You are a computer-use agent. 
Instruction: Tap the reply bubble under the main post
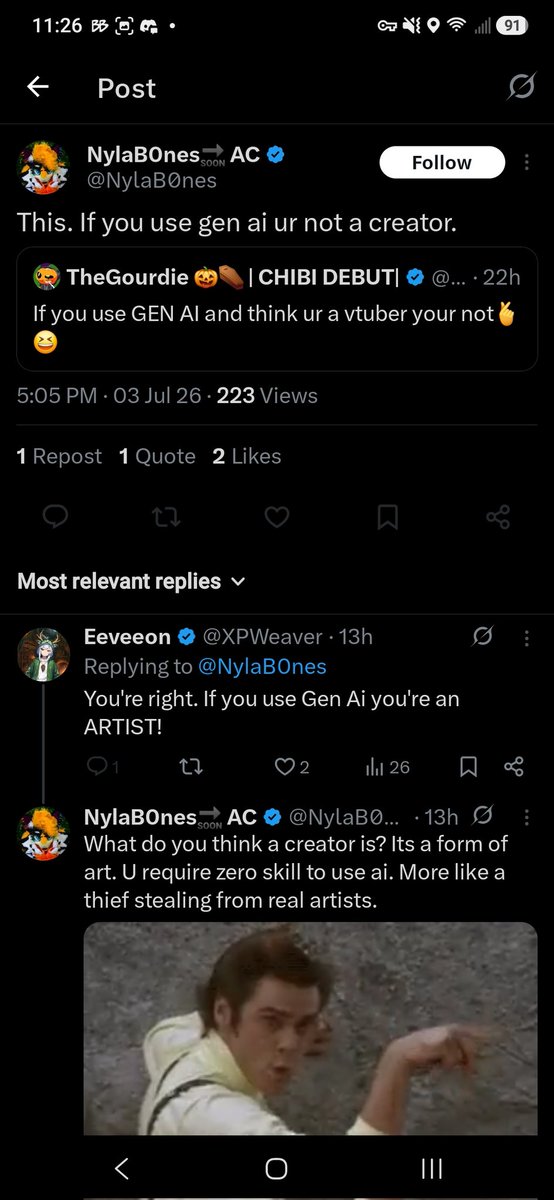(x=57, y=517)
